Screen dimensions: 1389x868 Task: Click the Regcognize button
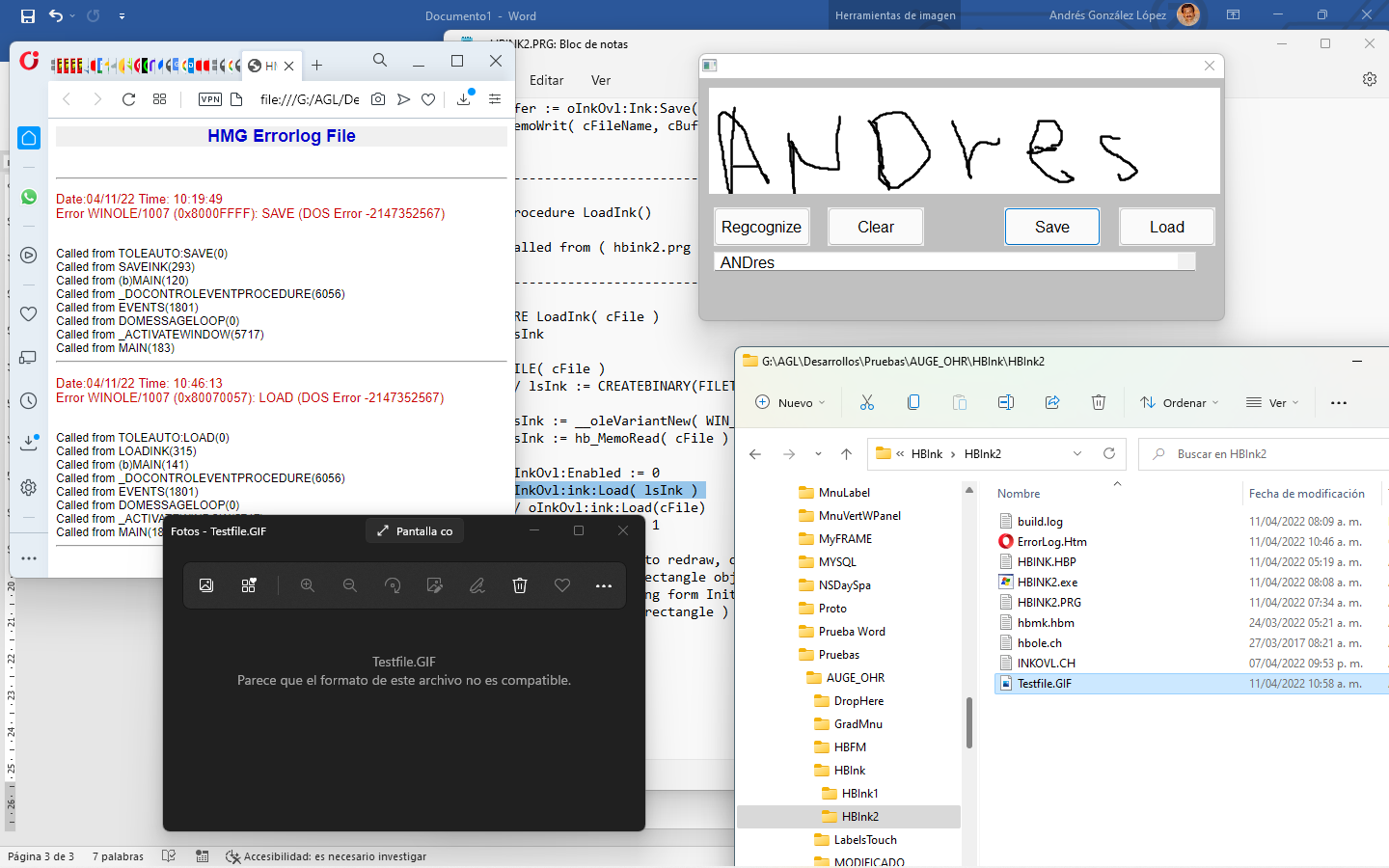(x=761, y=227)
